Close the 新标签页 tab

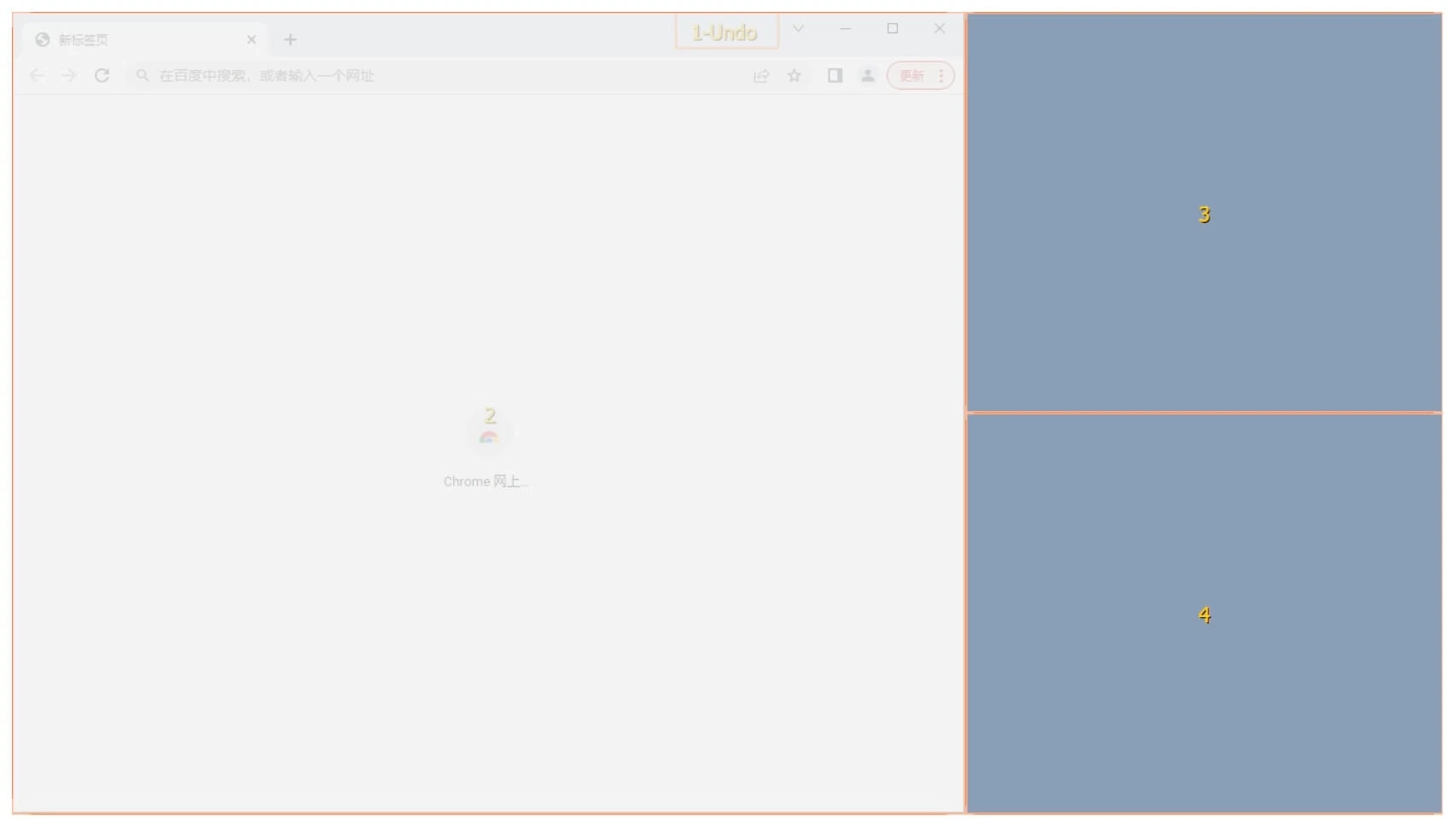pos(251,40)
